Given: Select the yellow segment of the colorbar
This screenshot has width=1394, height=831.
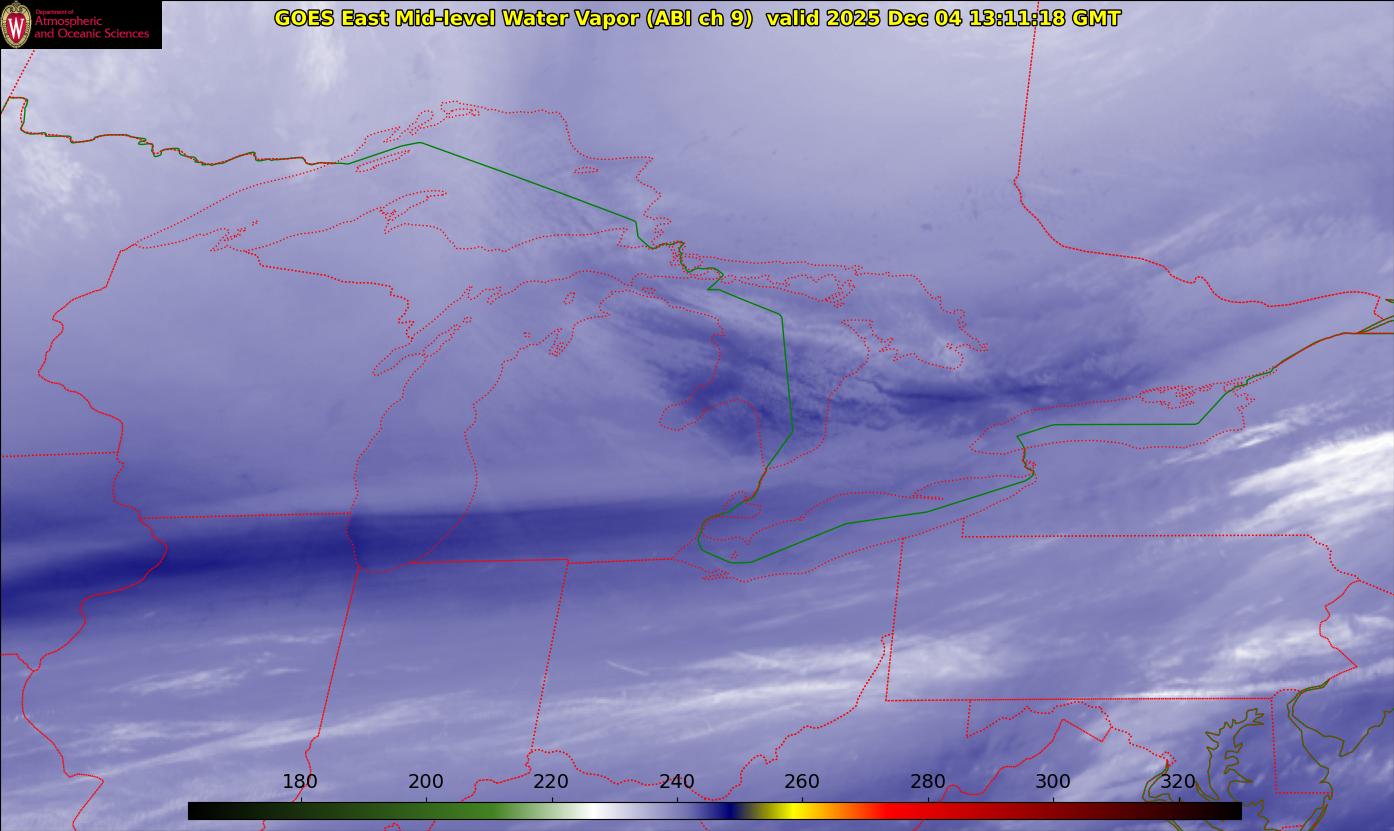Looking at the screenshot, I should [792, 811].
